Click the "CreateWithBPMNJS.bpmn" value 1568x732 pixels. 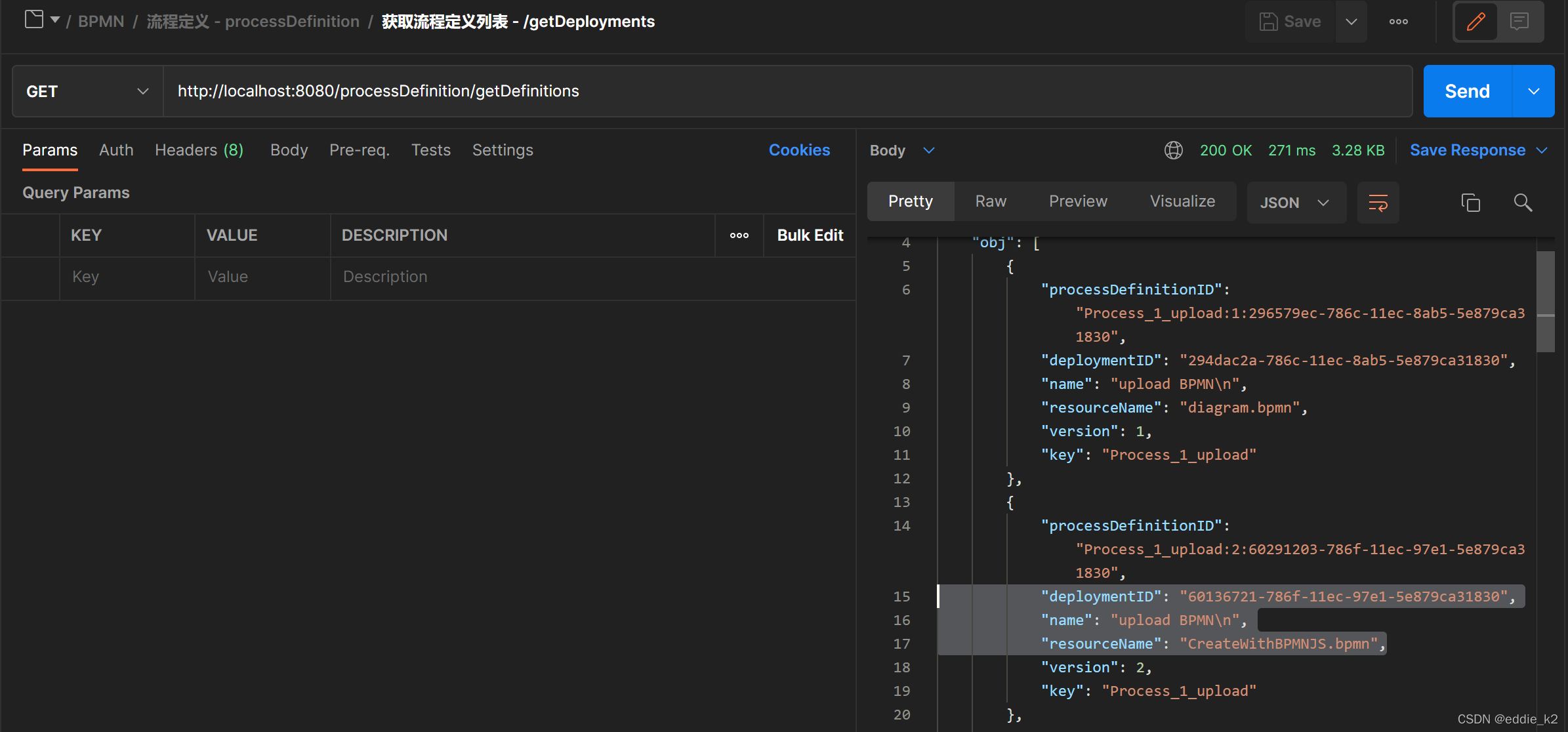pos(1279,644)
